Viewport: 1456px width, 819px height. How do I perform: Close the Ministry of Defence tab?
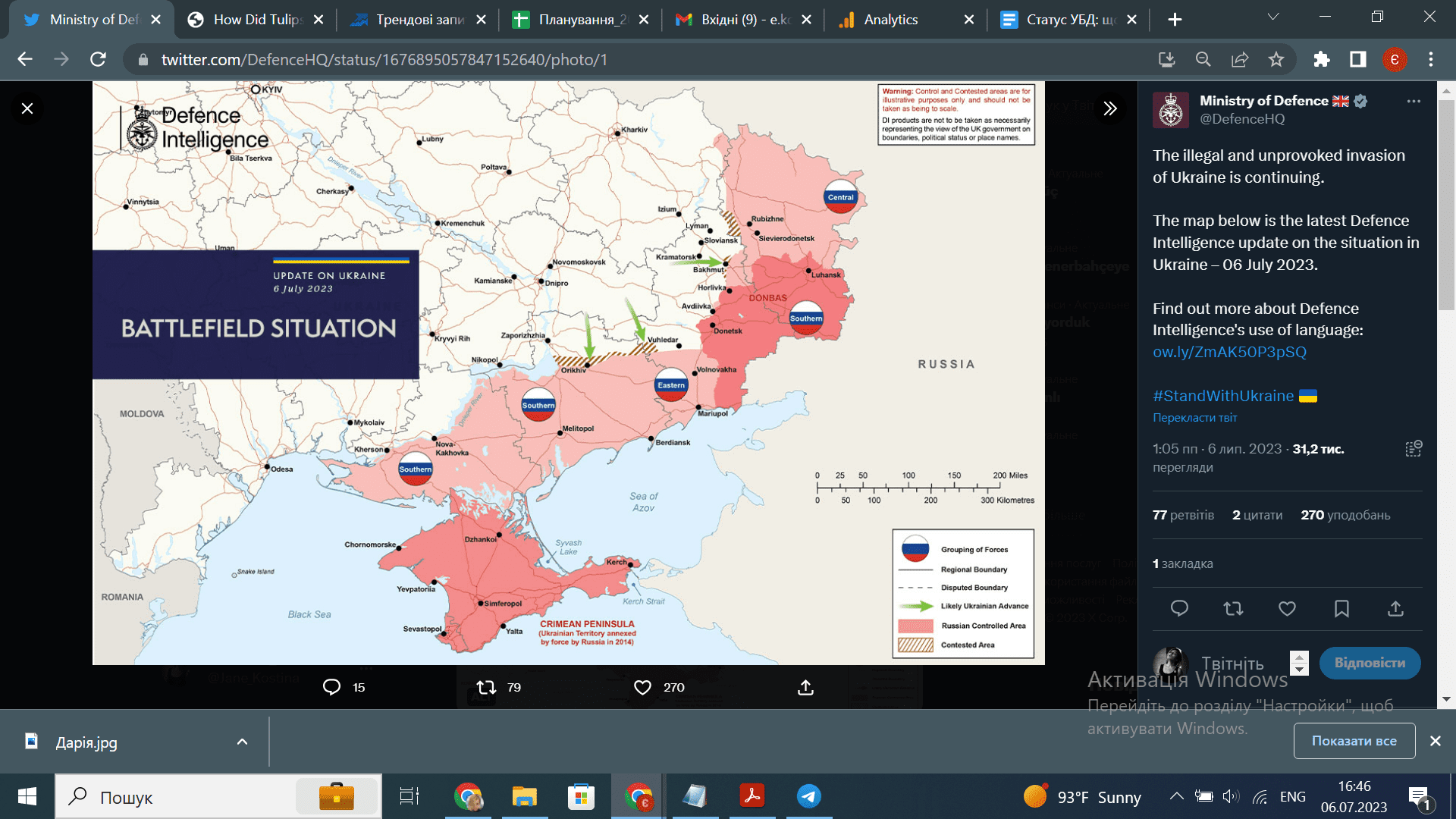tap(156, 20)
